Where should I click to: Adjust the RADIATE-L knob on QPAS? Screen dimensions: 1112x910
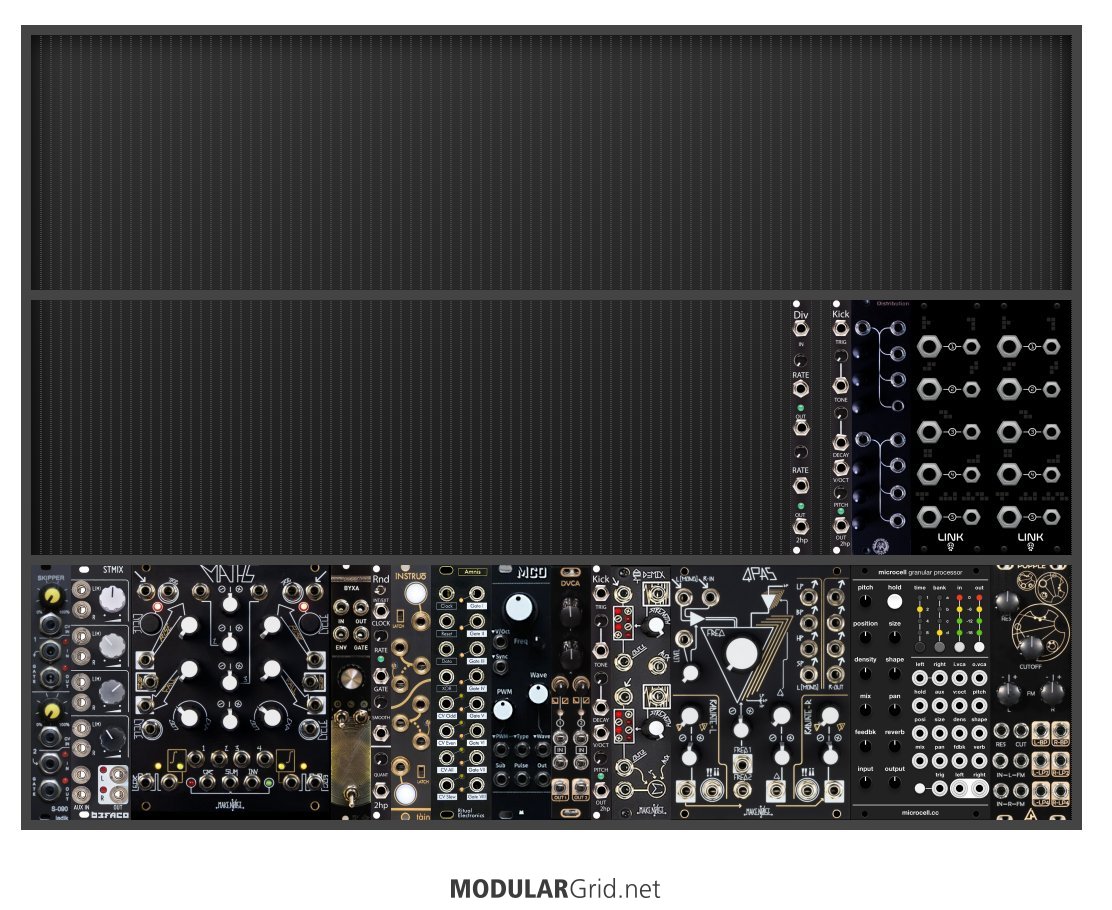[x=689, y=717]
